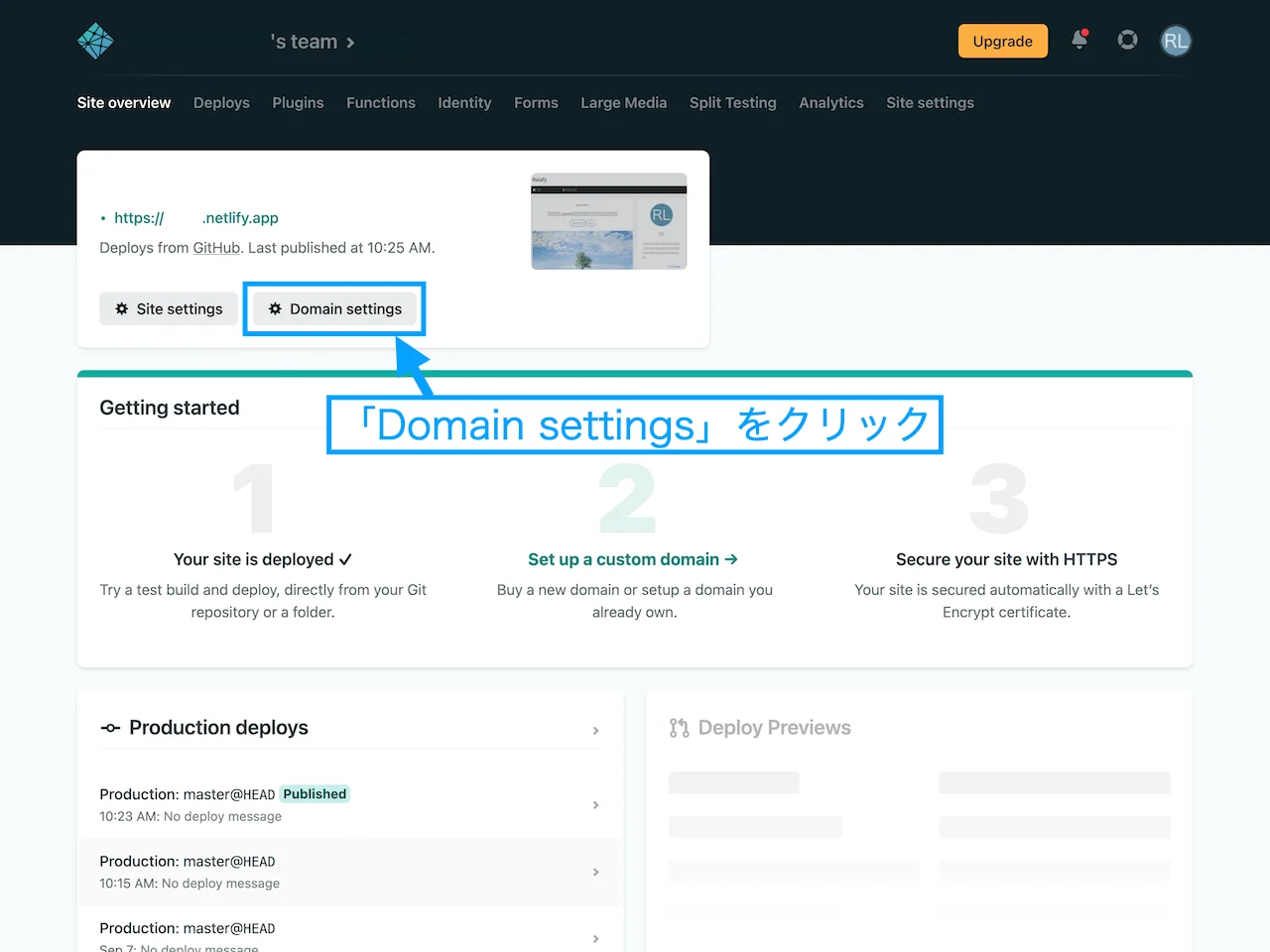1270x952 pixels.
Task: Expand the breadcrumb chevron after the team name
Action: coord(348,42)
